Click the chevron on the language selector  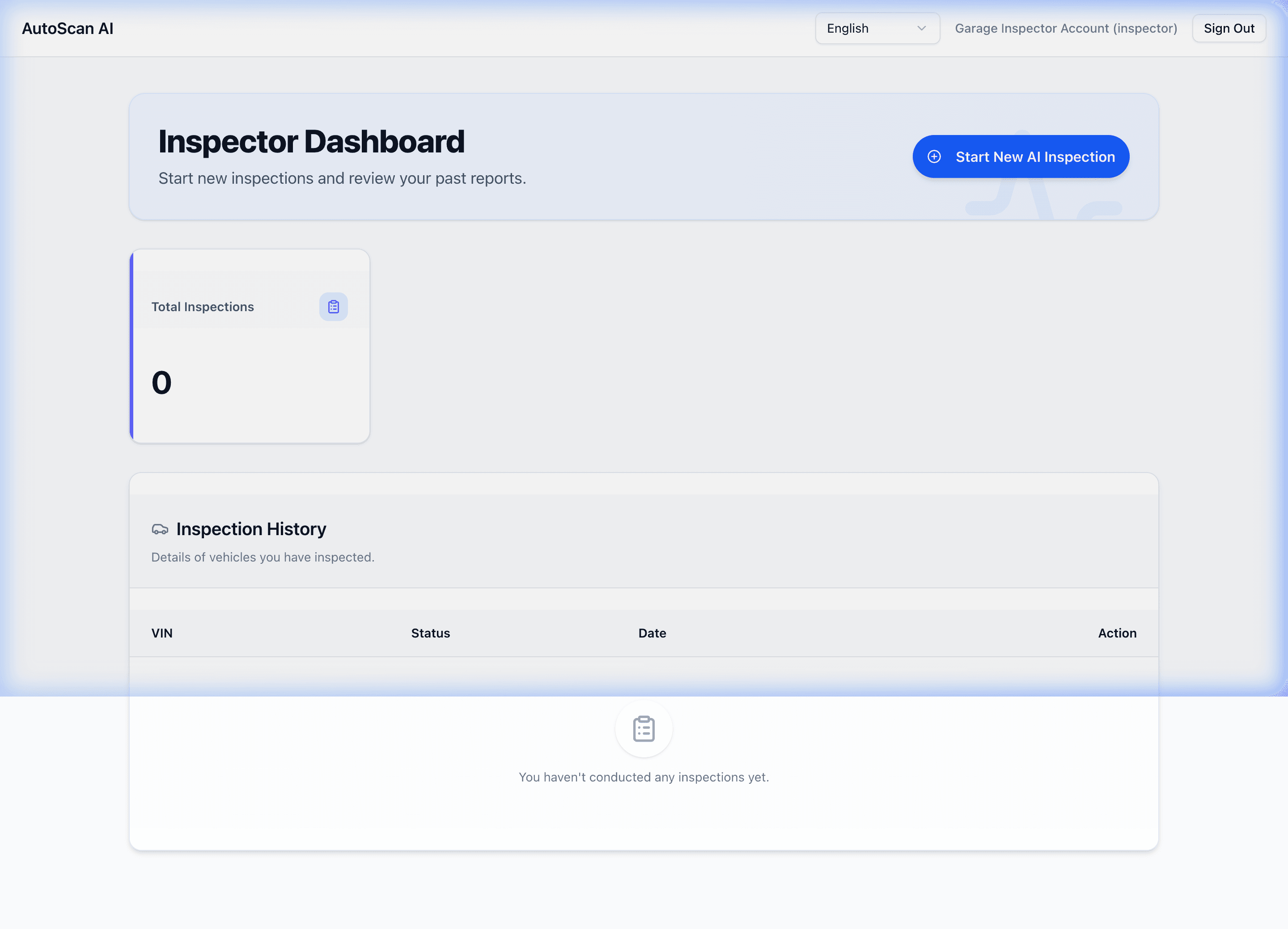click(921, 28)
